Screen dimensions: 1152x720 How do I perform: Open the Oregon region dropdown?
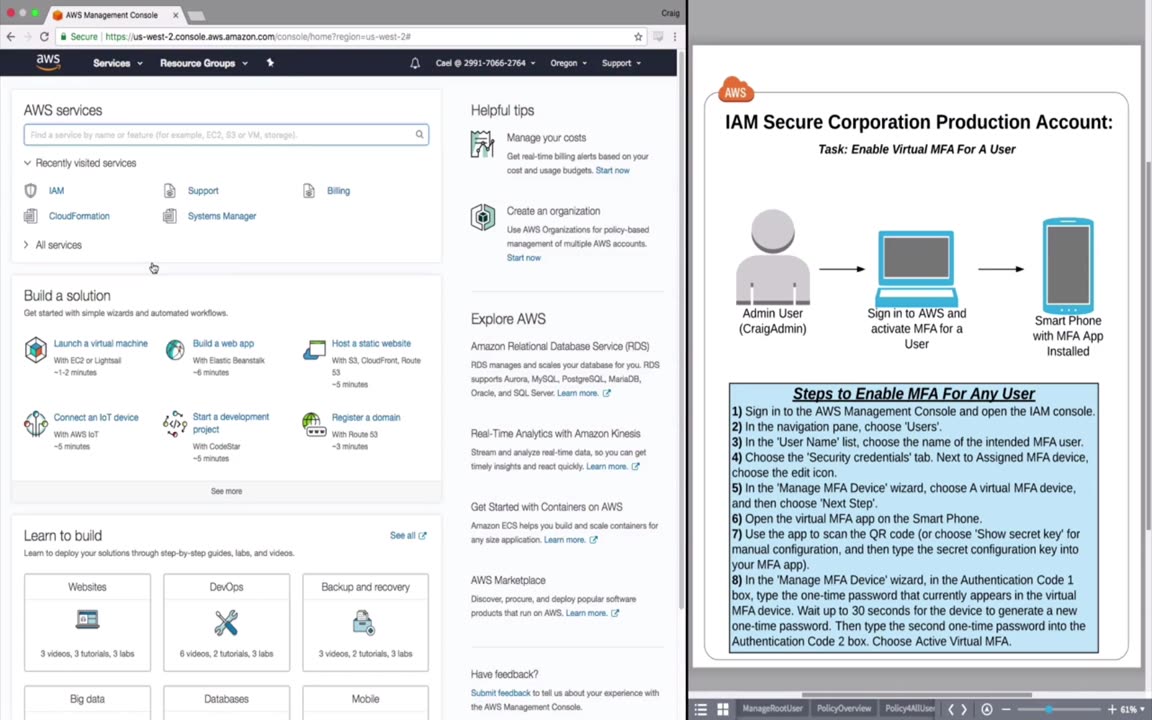[569, 63]
